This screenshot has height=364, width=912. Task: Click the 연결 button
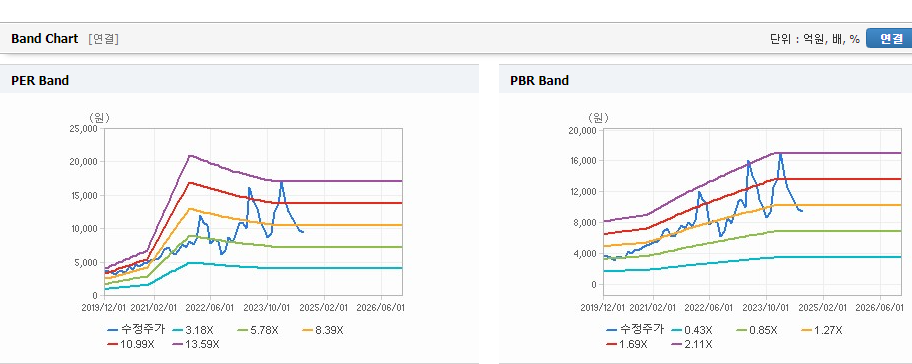[889, 38]
